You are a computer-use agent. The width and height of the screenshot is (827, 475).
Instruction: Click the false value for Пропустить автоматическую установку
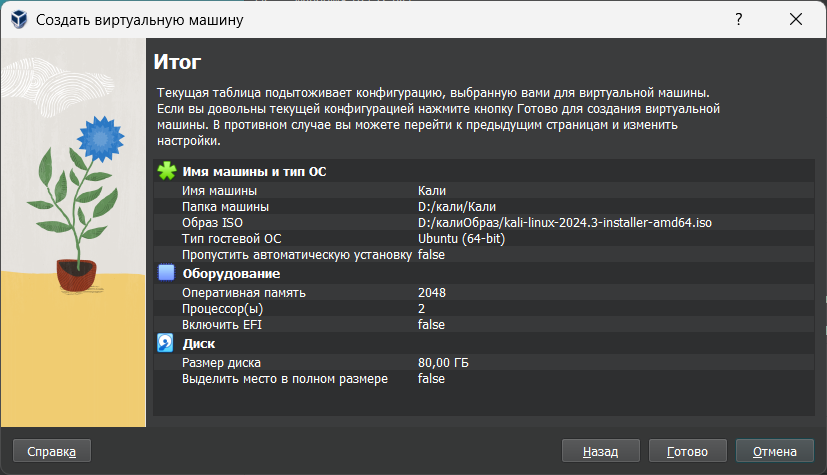point(431,255)
